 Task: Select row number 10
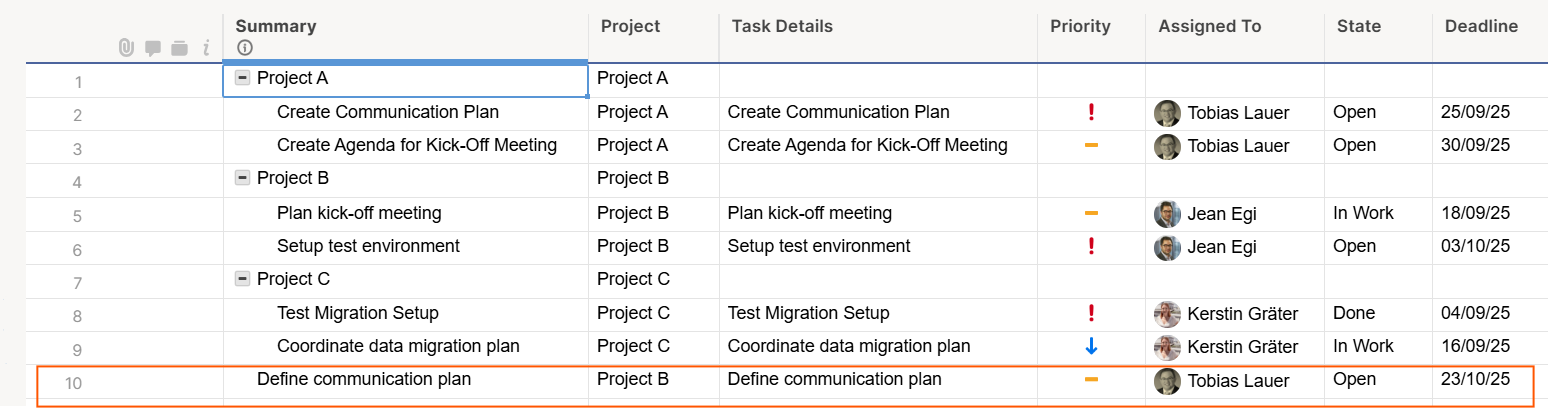(73, 382)
